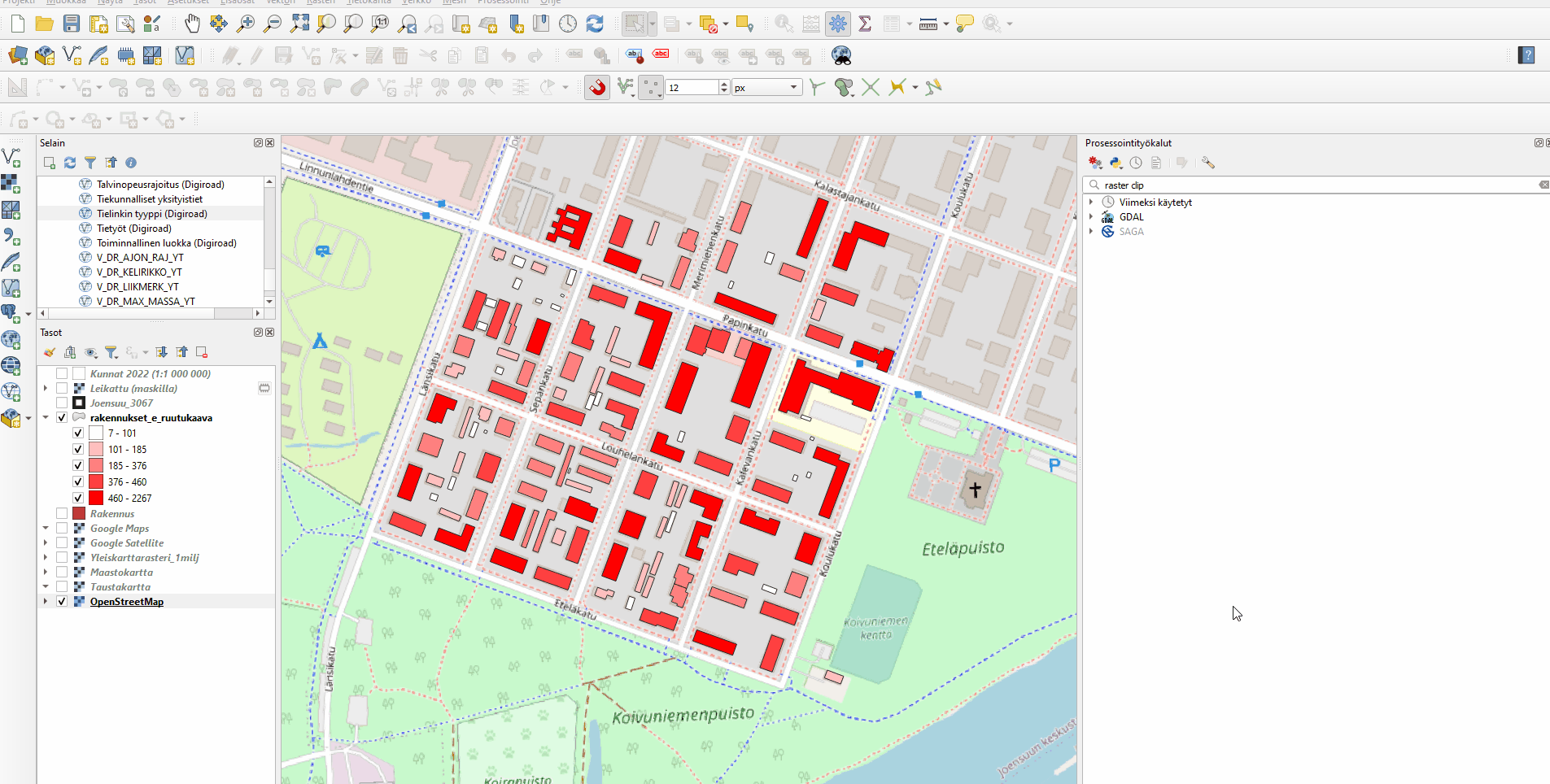The image size is (1550, 784).
Task: Enable the Joensuu_3067 layer checkbox
Action: pyautogui.click(x=62, y=403)
